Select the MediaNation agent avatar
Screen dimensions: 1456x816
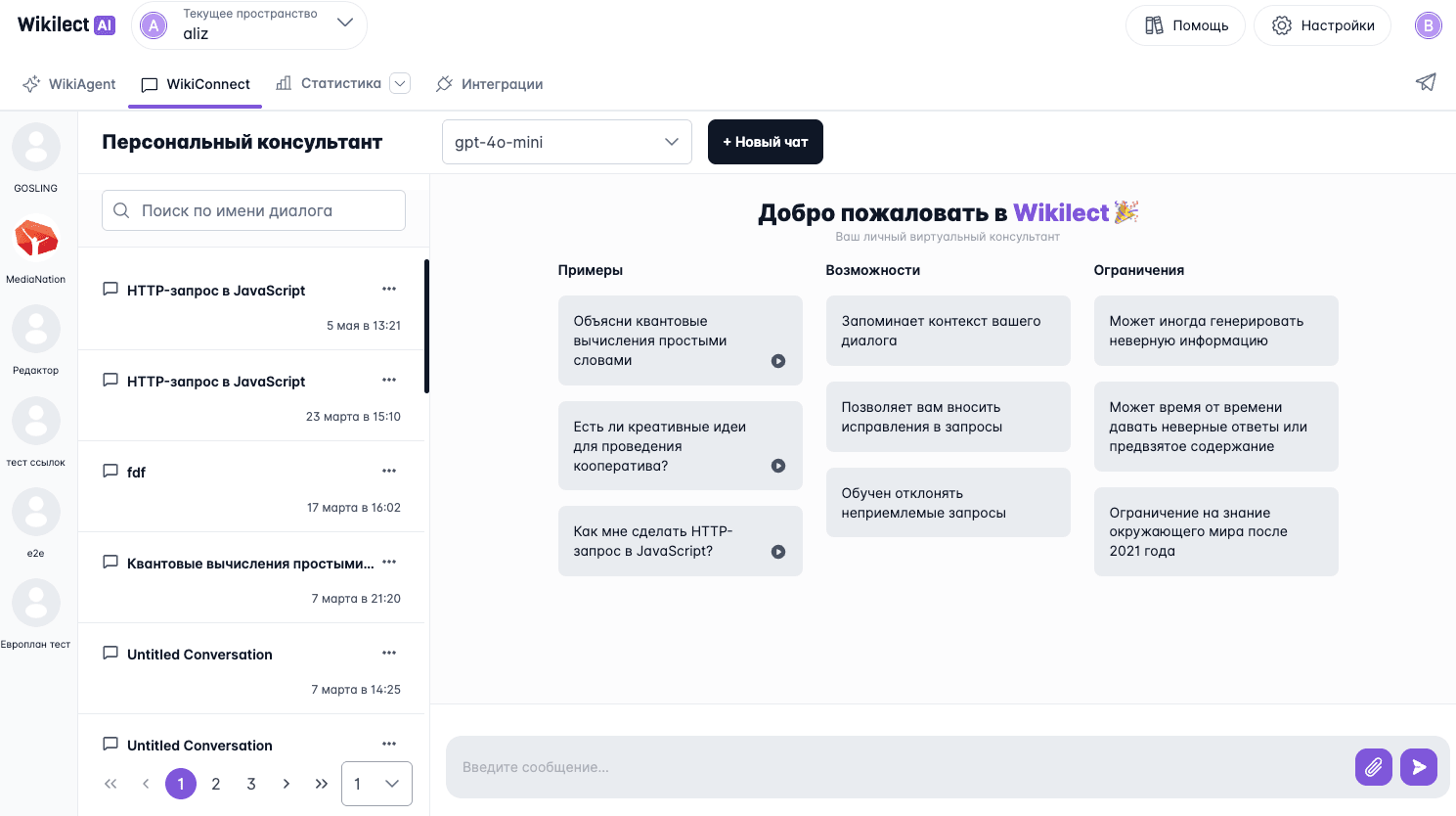coord(36,239)
